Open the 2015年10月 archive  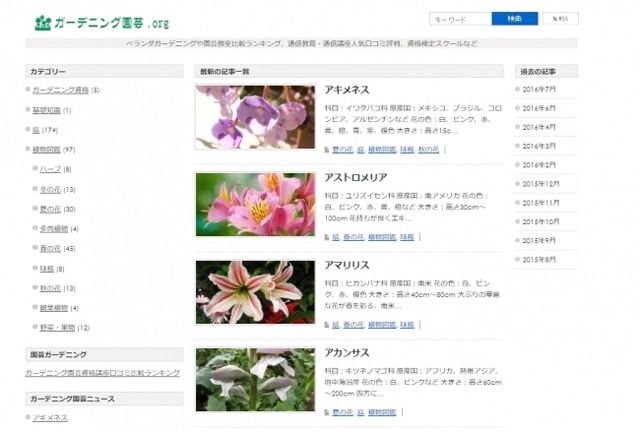(541, 222)
